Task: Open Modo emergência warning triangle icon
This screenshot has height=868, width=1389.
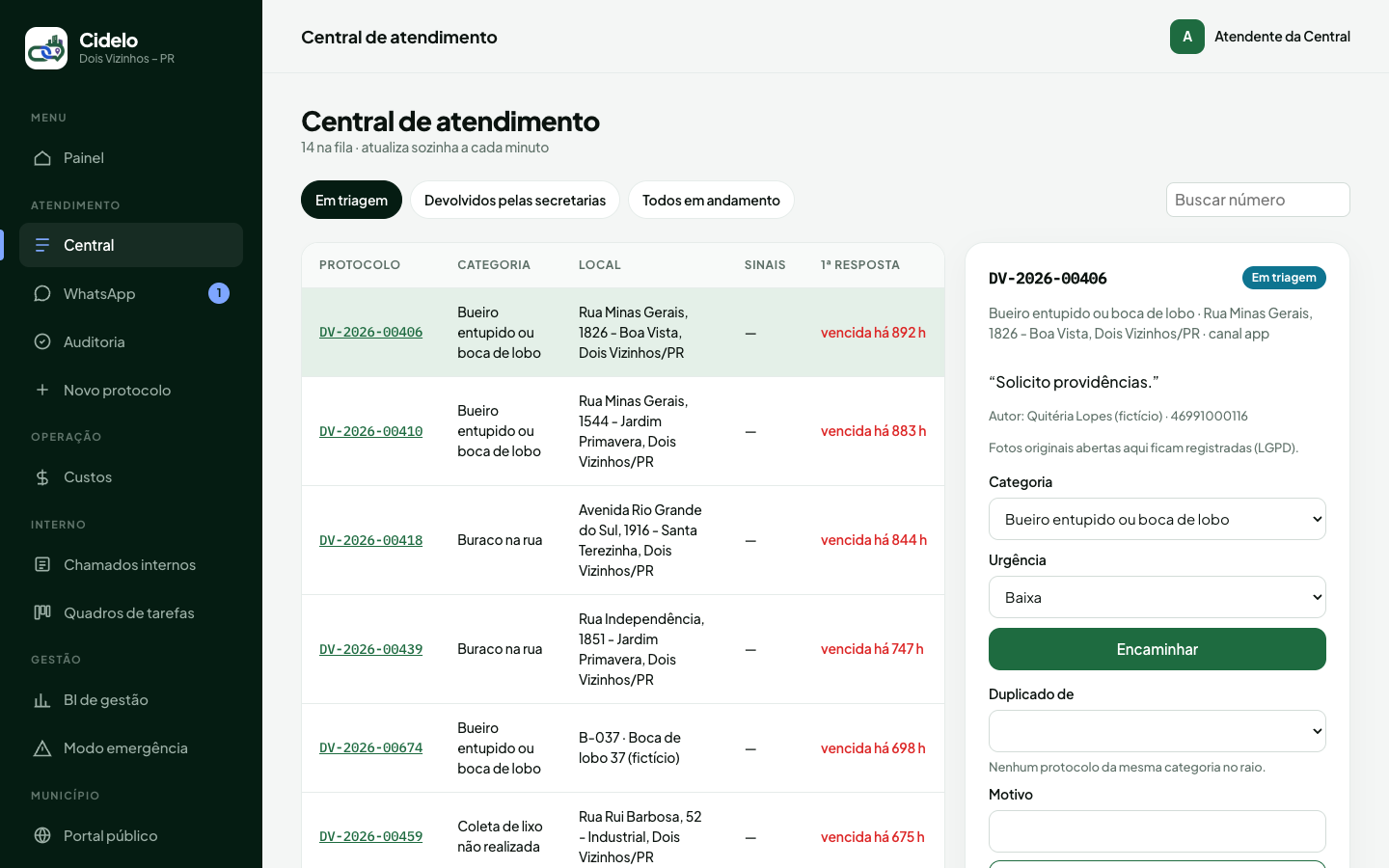Action: tap(42, 748)
